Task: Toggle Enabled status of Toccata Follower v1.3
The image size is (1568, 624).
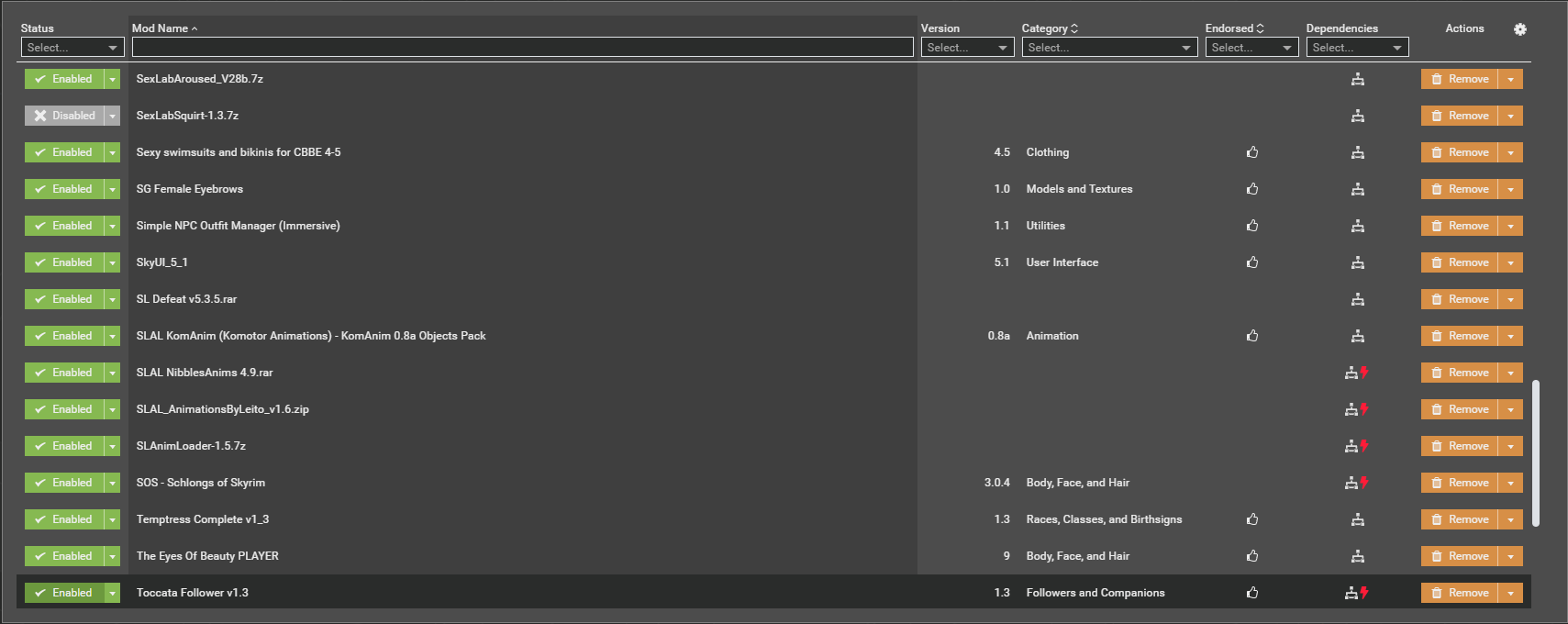Action: (64, 593)
